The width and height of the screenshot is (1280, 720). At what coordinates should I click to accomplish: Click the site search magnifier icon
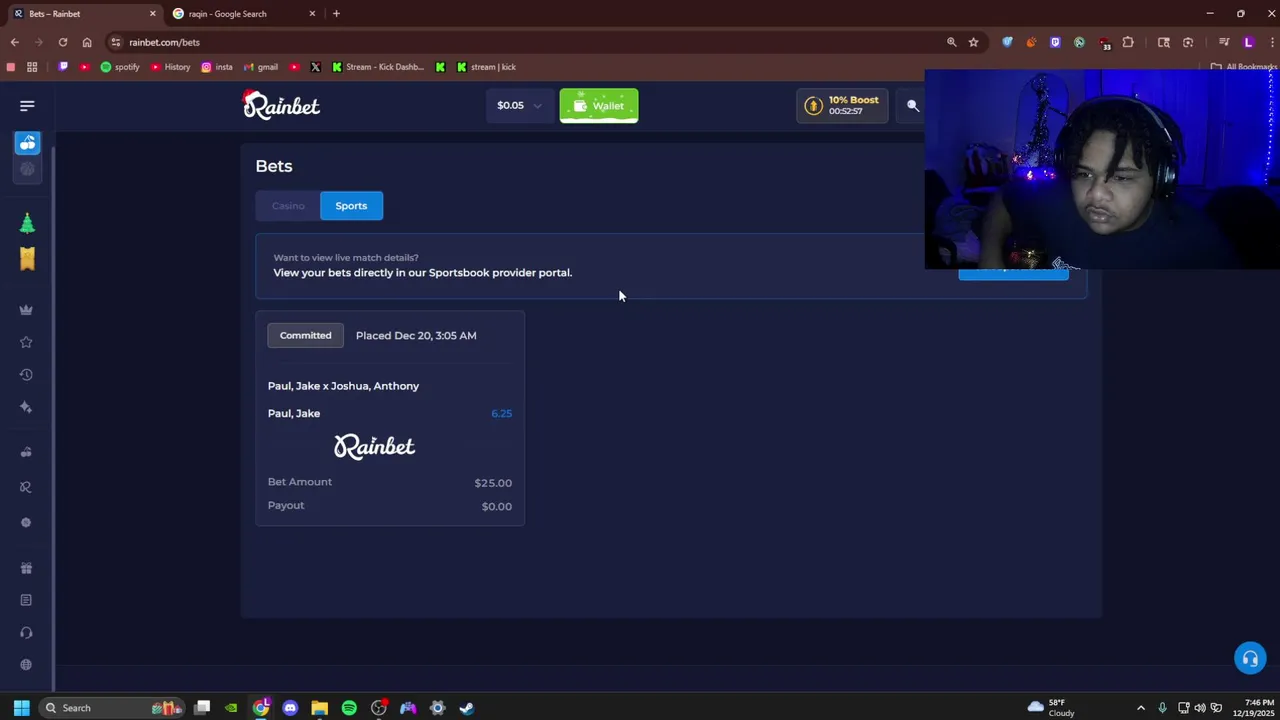(913, 106)
